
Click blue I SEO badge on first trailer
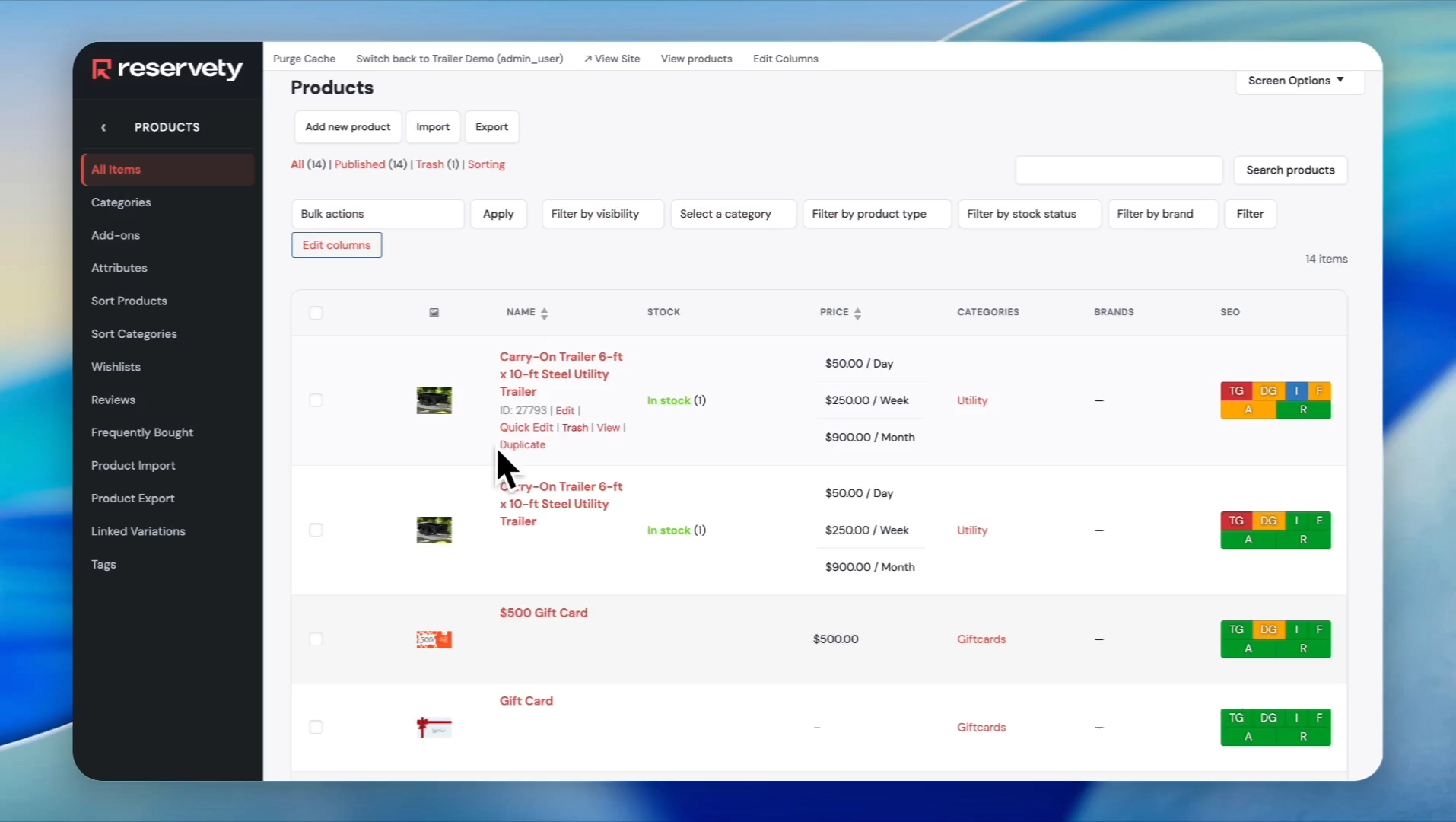coord(1296,391)
